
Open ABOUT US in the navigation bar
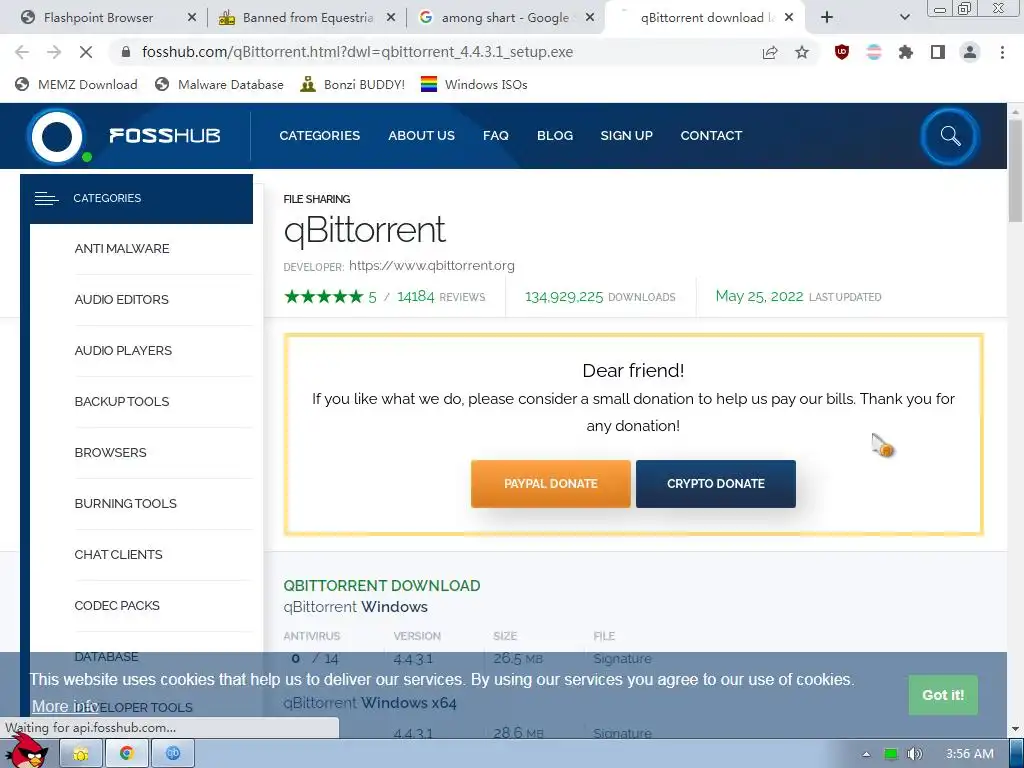coord(421,136)
